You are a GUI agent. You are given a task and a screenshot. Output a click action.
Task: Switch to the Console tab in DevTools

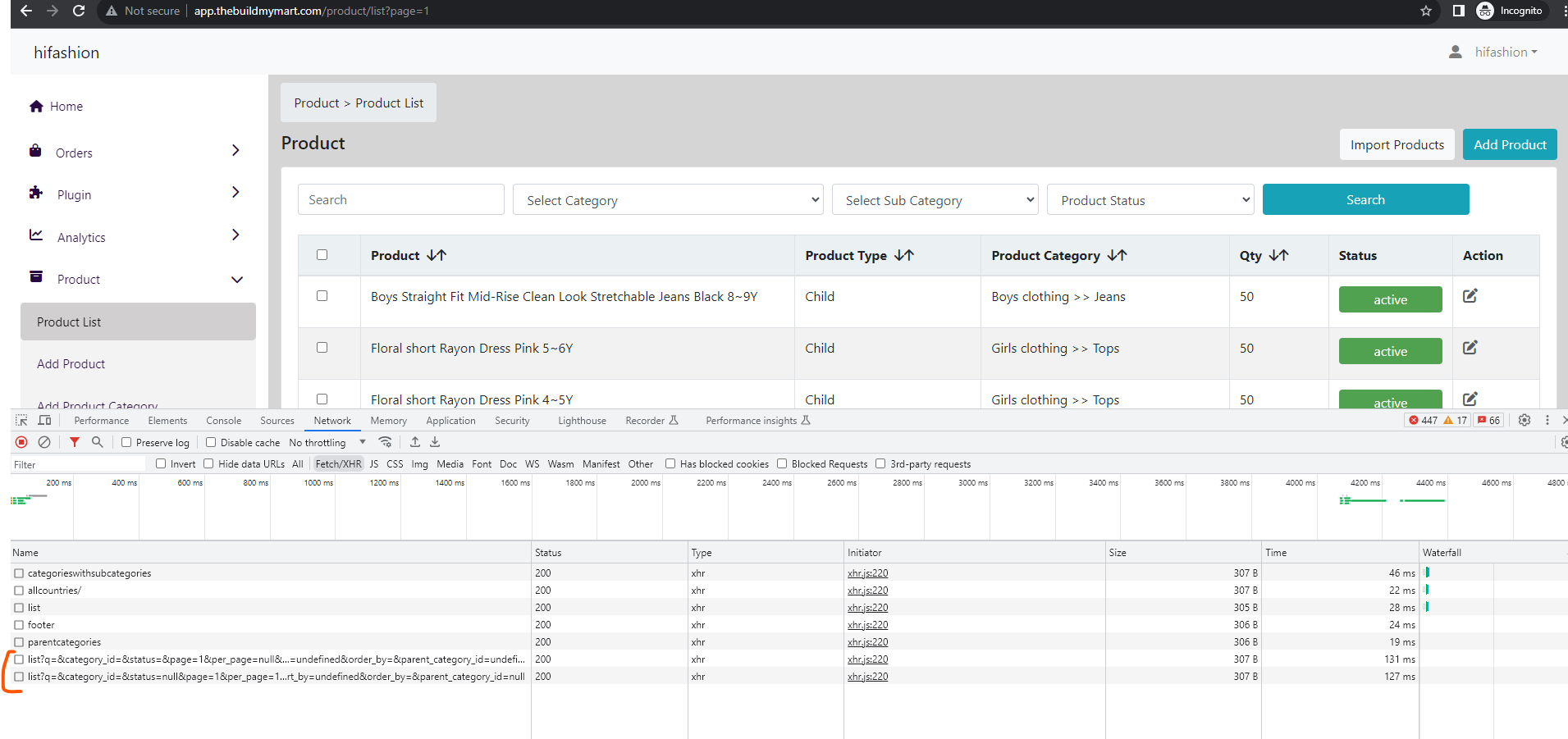tap(224, 421)
